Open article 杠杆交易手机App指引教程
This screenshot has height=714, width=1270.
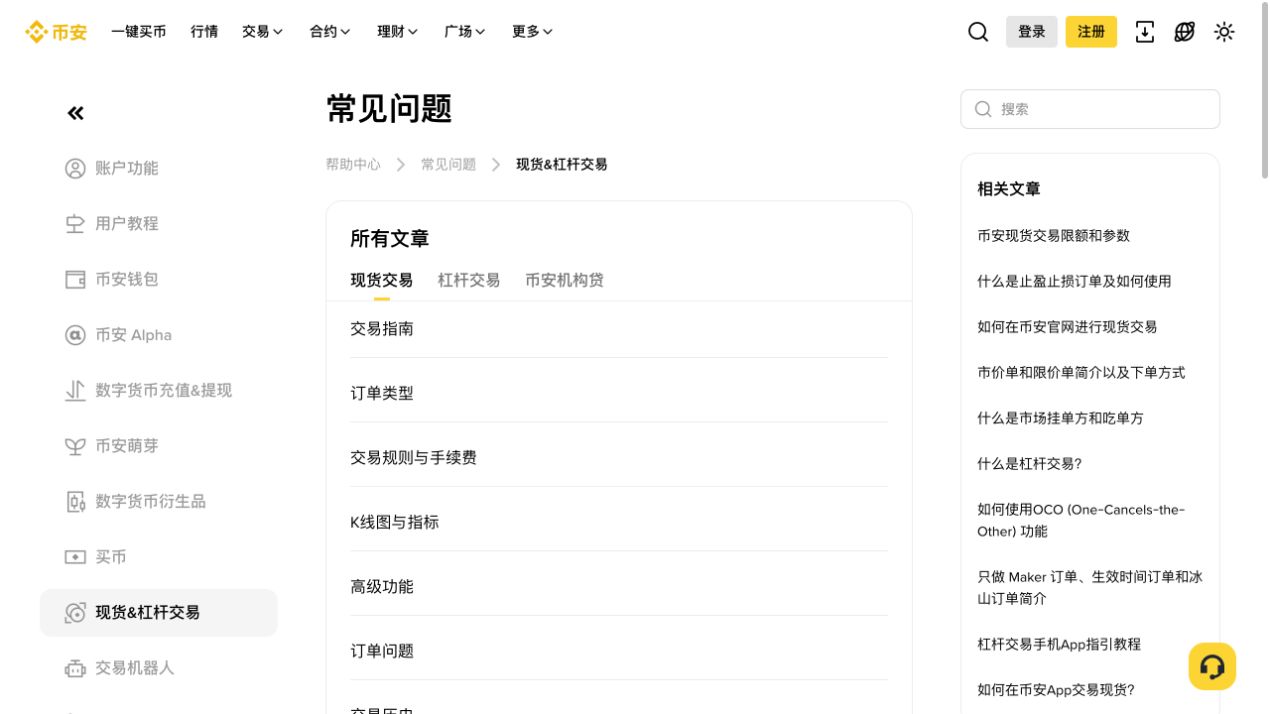click(1059, 645)
